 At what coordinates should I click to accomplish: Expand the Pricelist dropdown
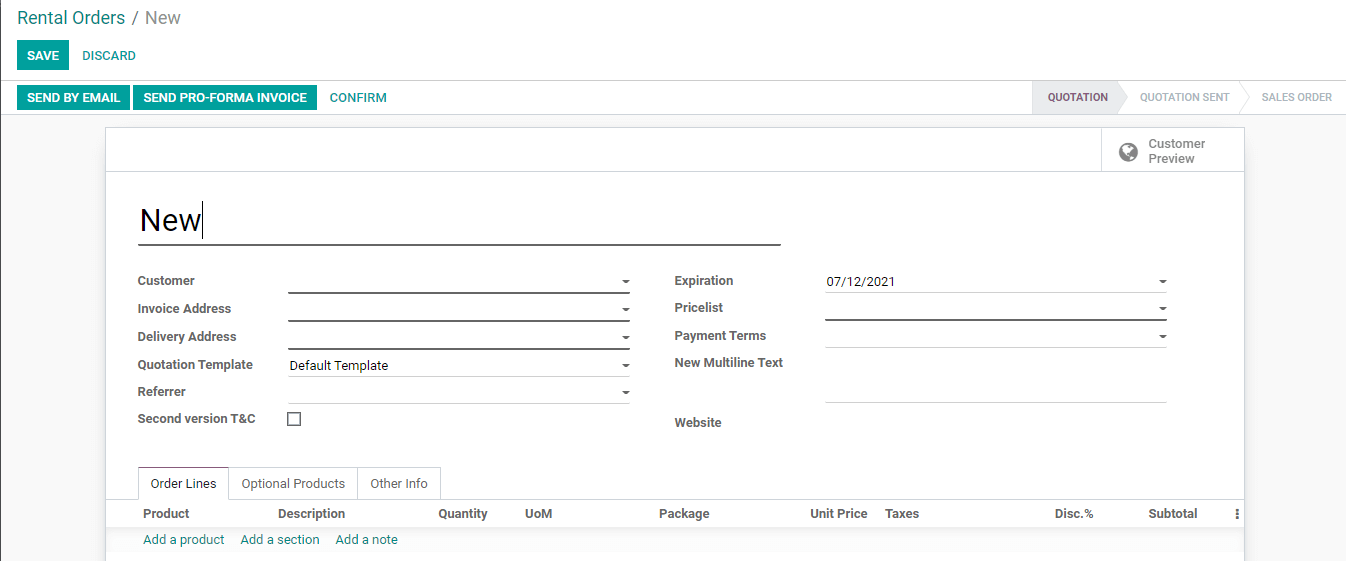1162,309
